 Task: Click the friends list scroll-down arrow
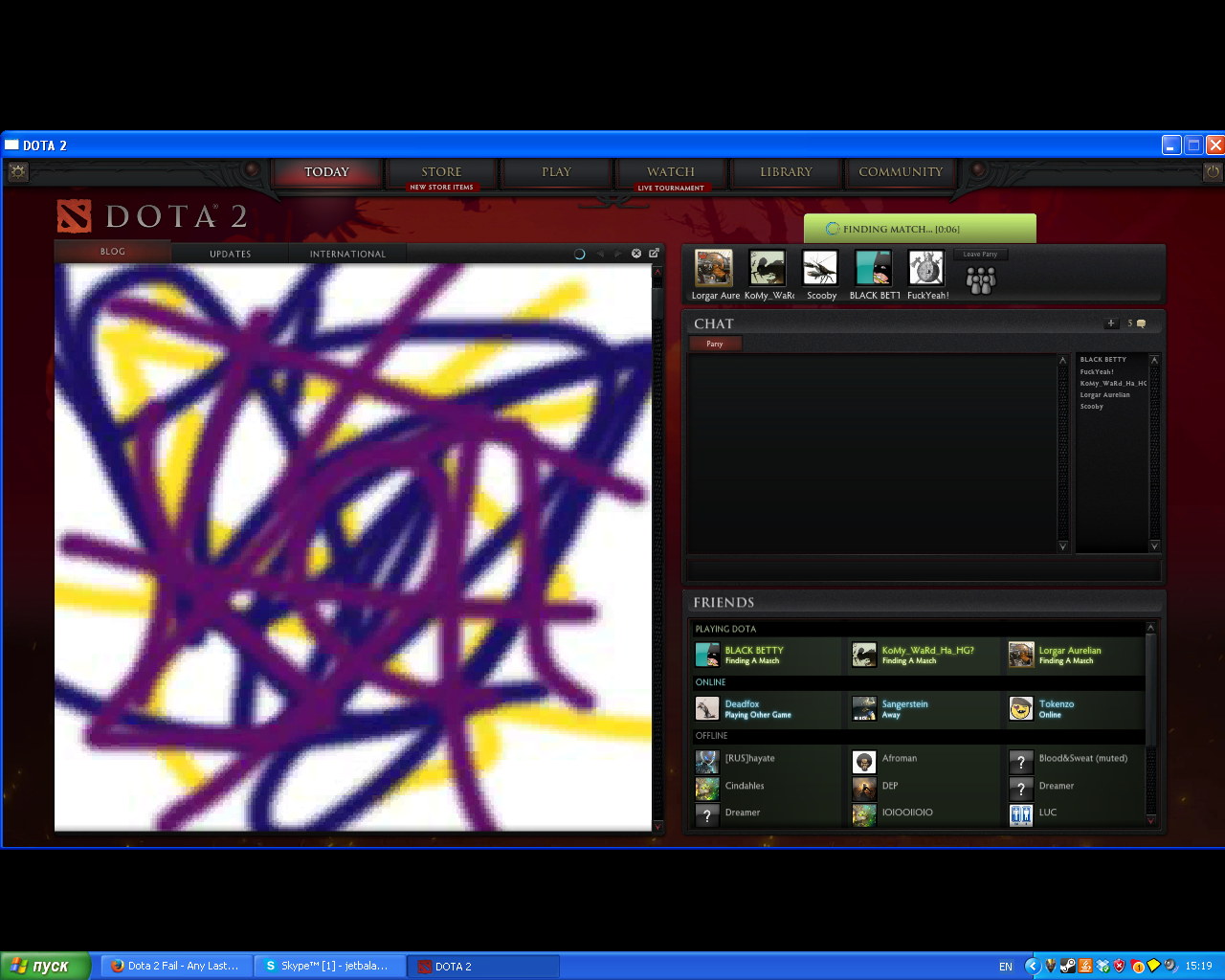pos(1150,820)
